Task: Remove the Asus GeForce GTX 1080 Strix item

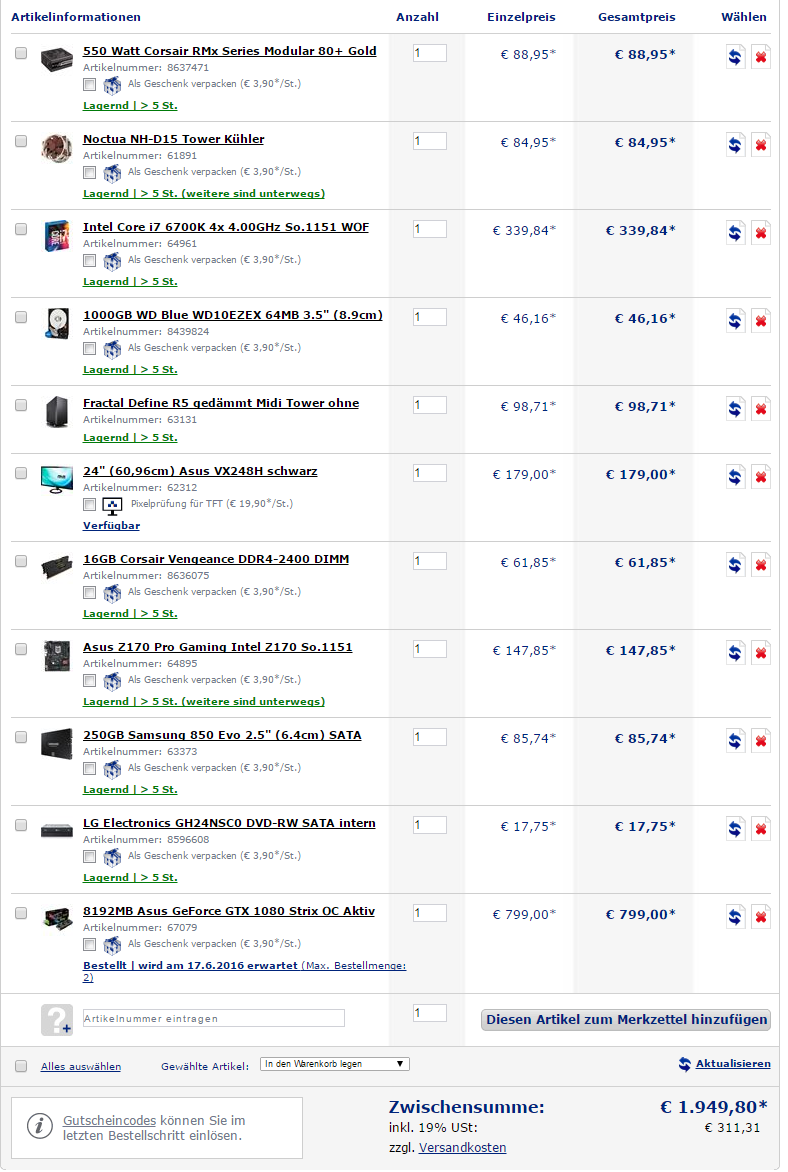Action: (761, 917)
